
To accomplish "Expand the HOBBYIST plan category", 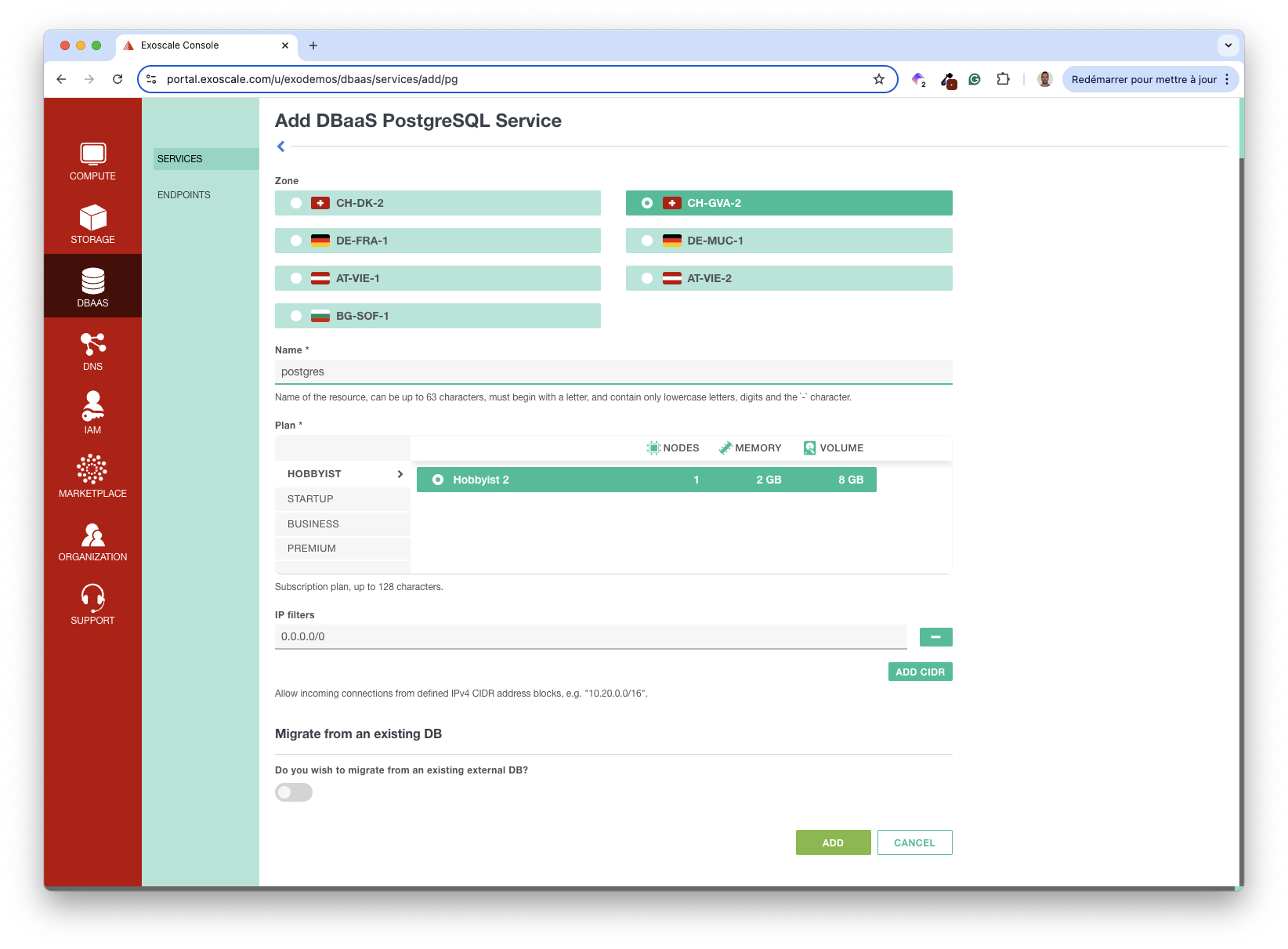I will point(342,473).
